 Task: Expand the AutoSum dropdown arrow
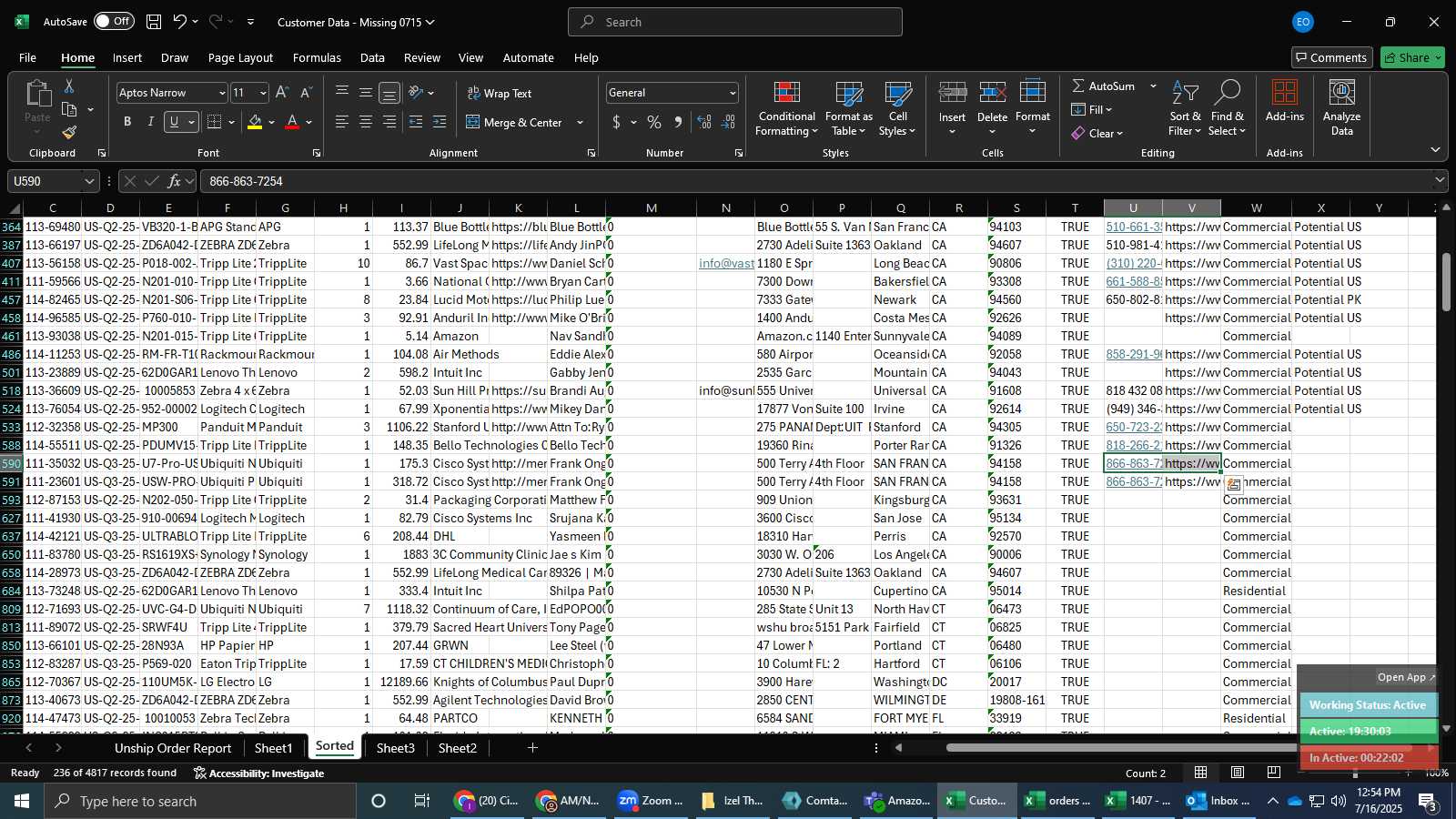(1153, 86)
